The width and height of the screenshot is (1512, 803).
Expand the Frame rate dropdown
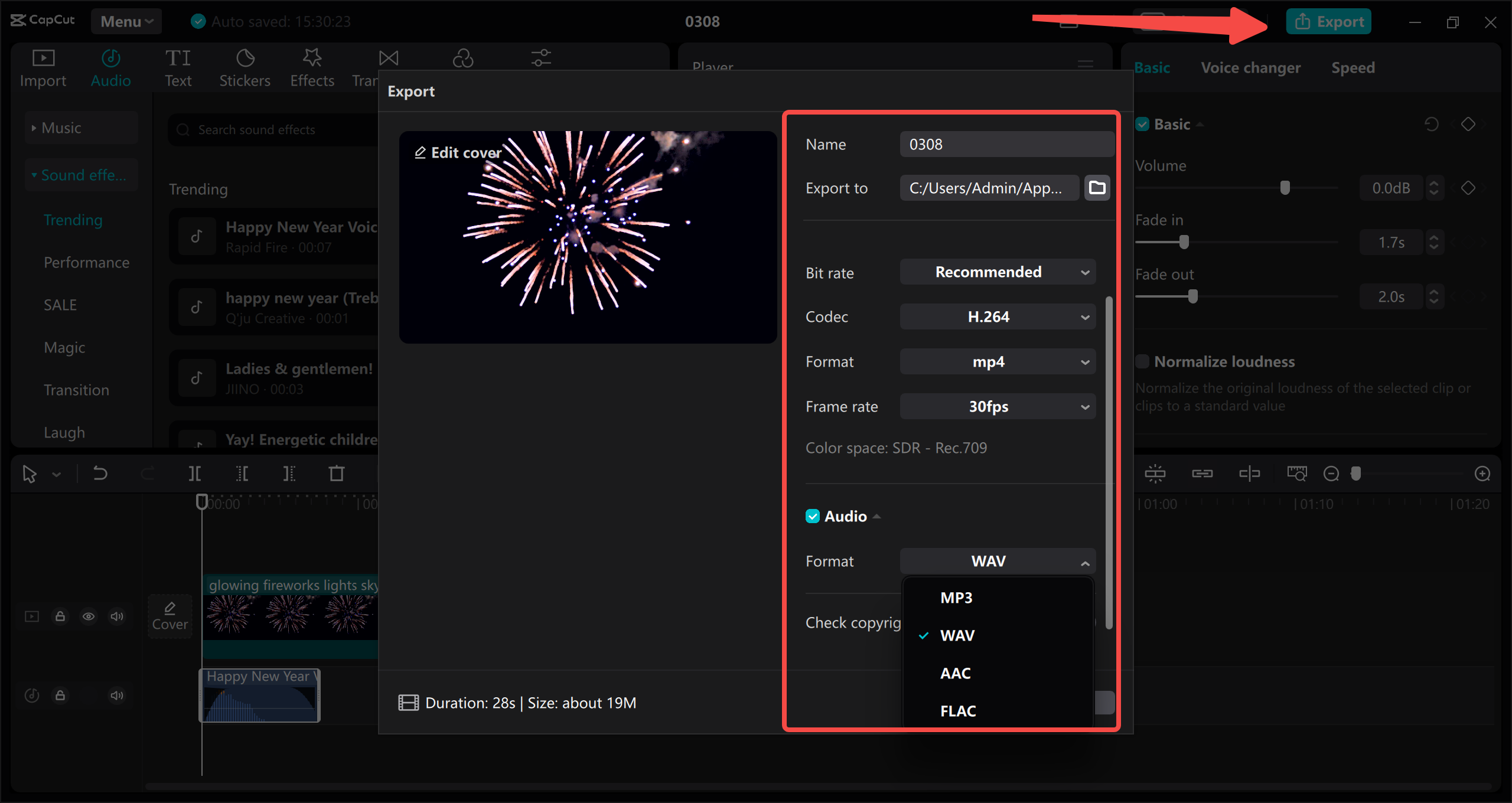pyautogui.click(x=997, y=406)
